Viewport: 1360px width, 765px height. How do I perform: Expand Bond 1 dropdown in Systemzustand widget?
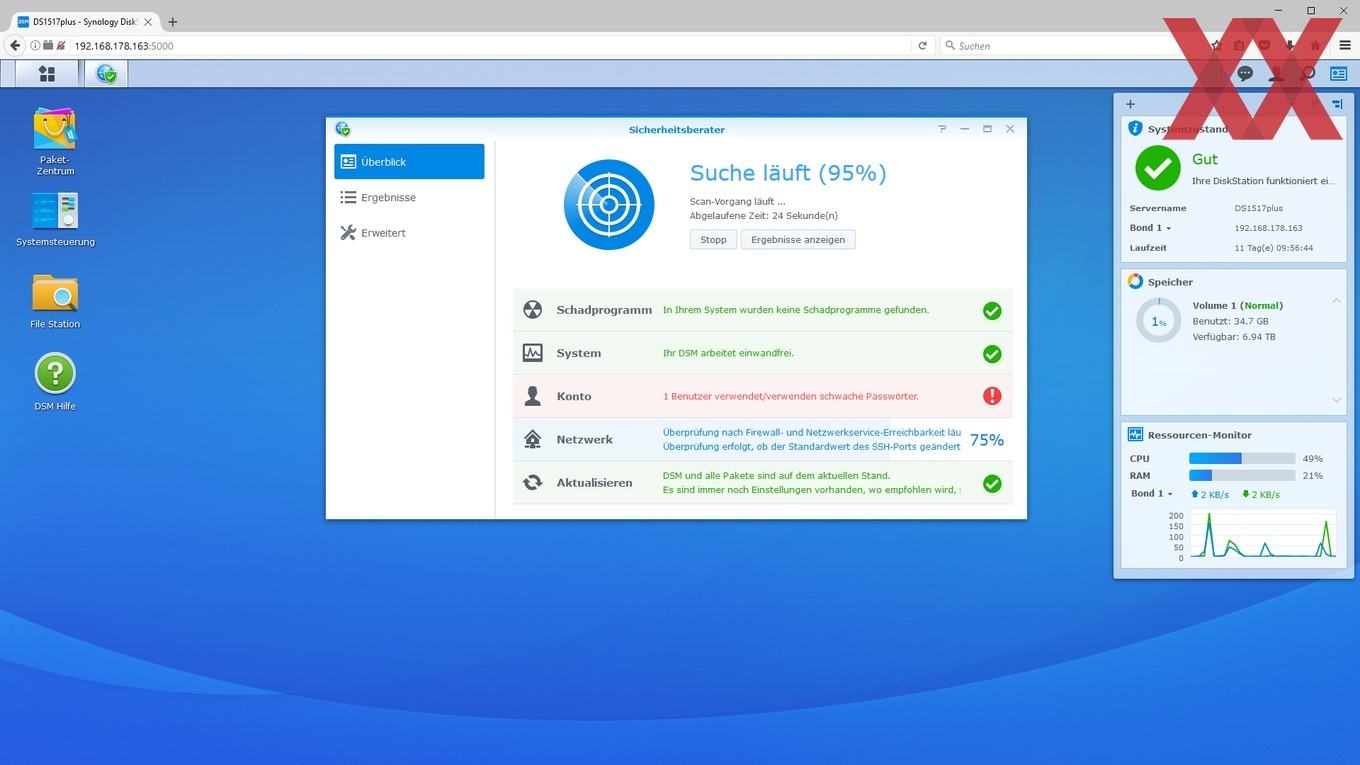[1150, 228]
